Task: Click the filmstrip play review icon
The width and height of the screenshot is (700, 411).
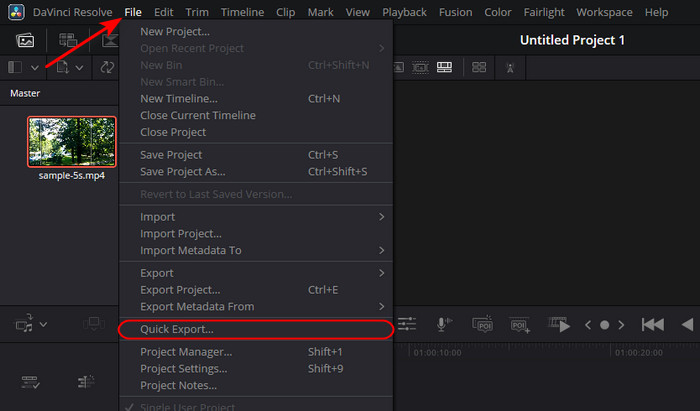Action: [559, 324]
